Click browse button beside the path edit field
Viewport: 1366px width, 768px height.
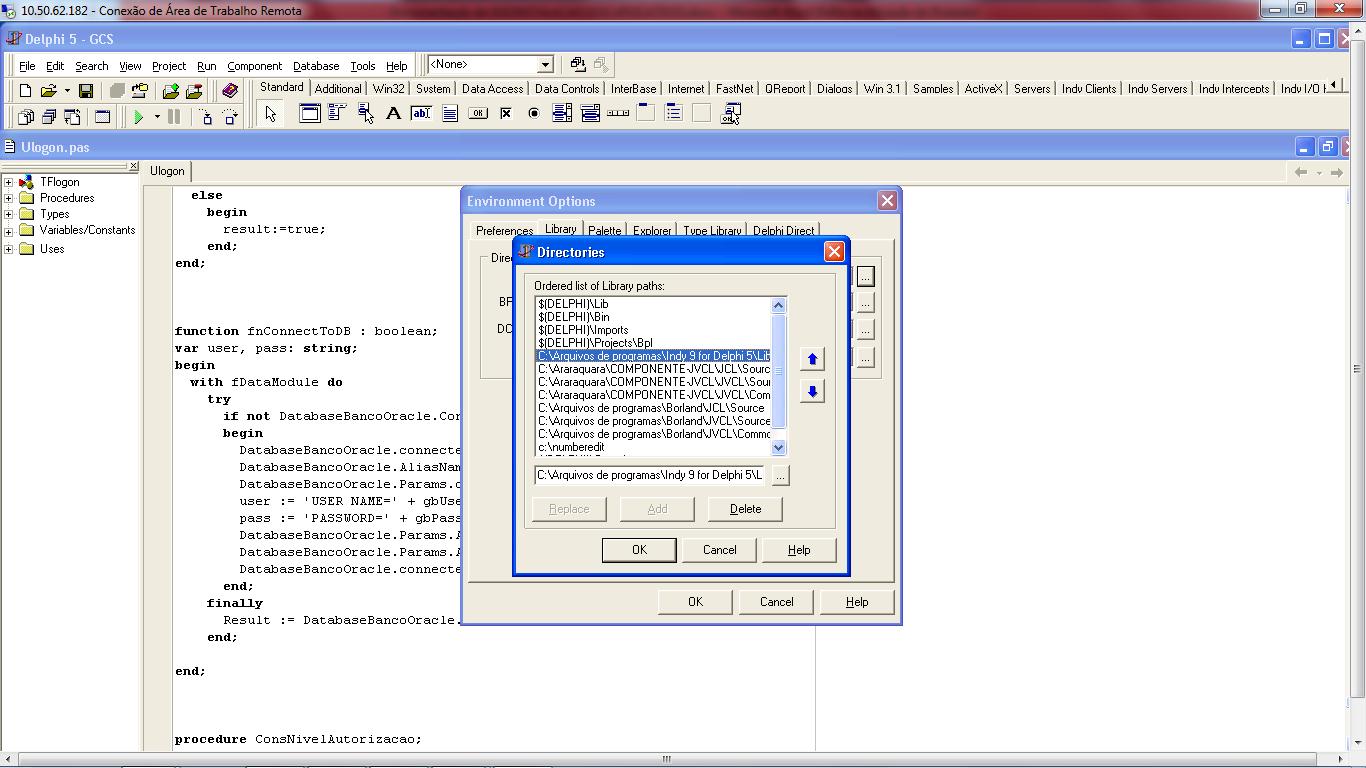(x=780, y=476)
